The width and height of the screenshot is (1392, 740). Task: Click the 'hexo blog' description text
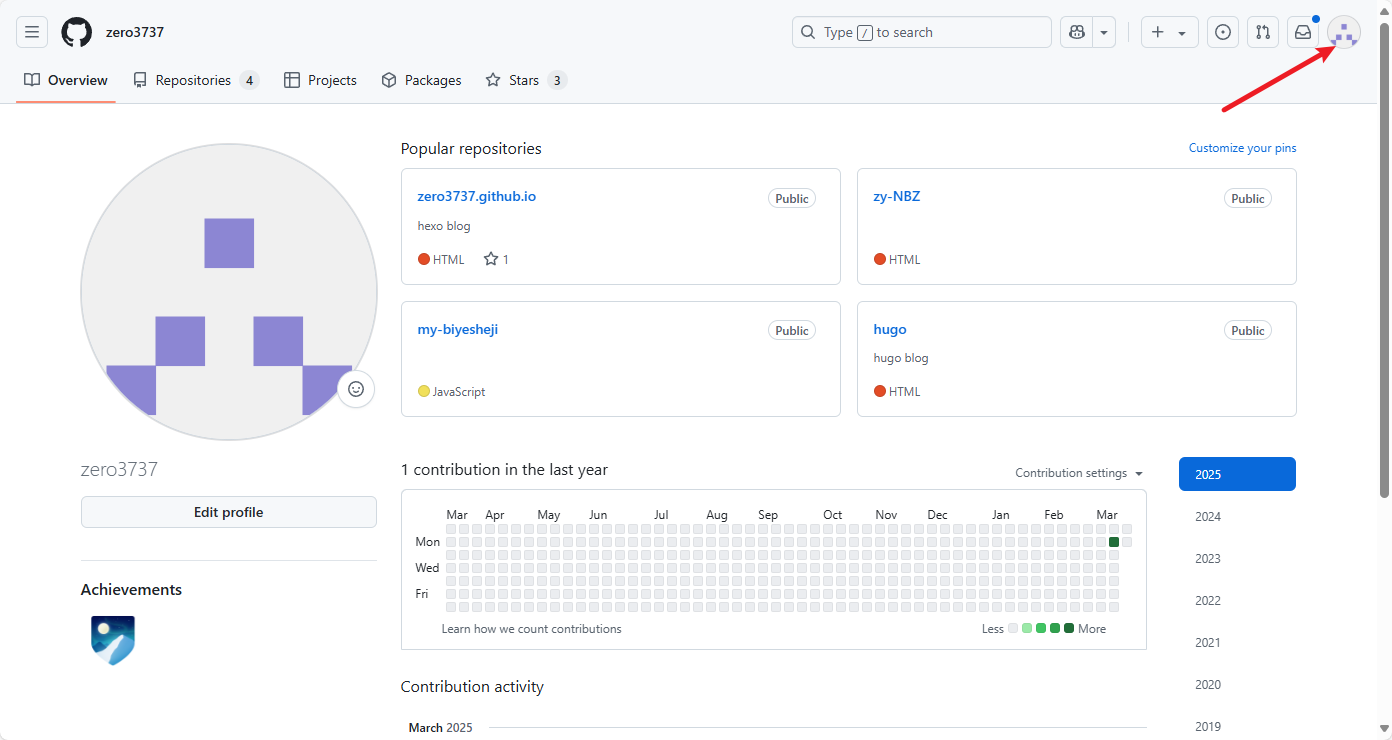444,226
